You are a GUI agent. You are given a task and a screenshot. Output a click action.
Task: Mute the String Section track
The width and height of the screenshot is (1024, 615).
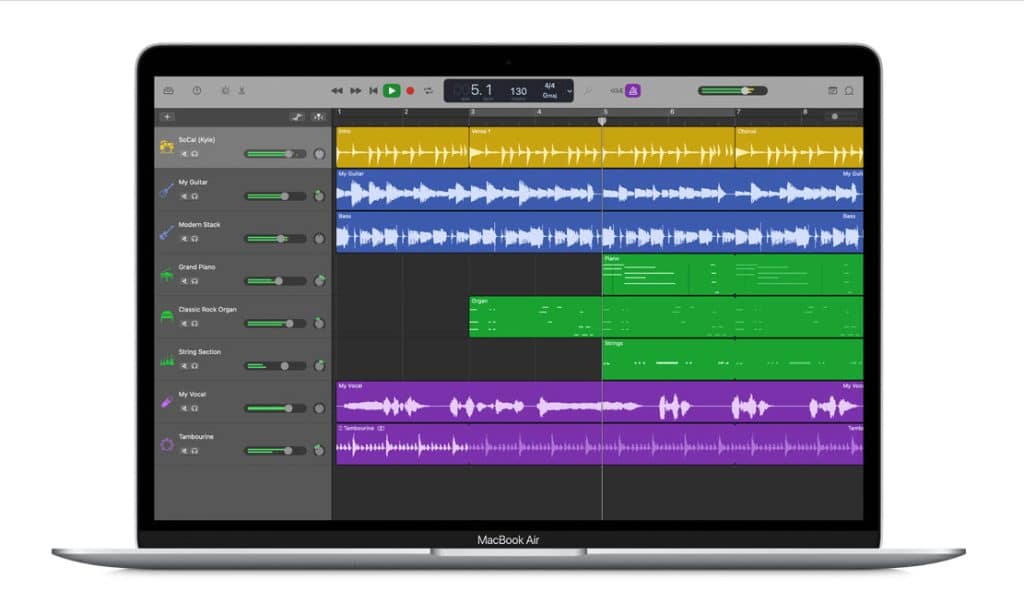coord(184,366)
